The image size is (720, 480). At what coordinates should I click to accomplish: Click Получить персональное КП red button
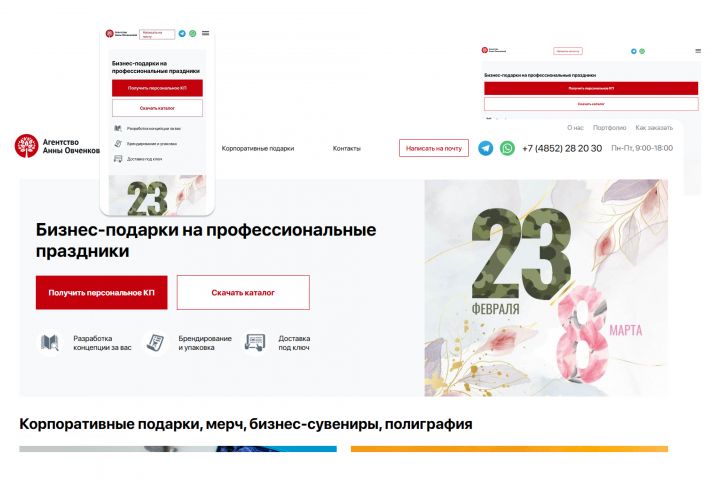pos(101,293)
